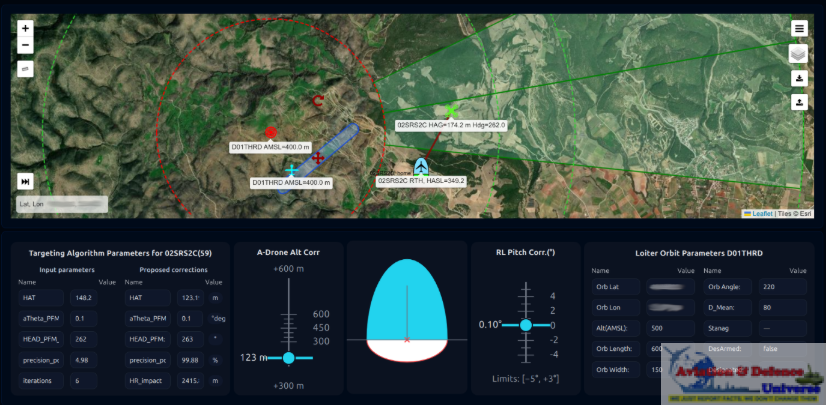
Task: Select the Orb Angle value field 220
Action: click(778, 287)
